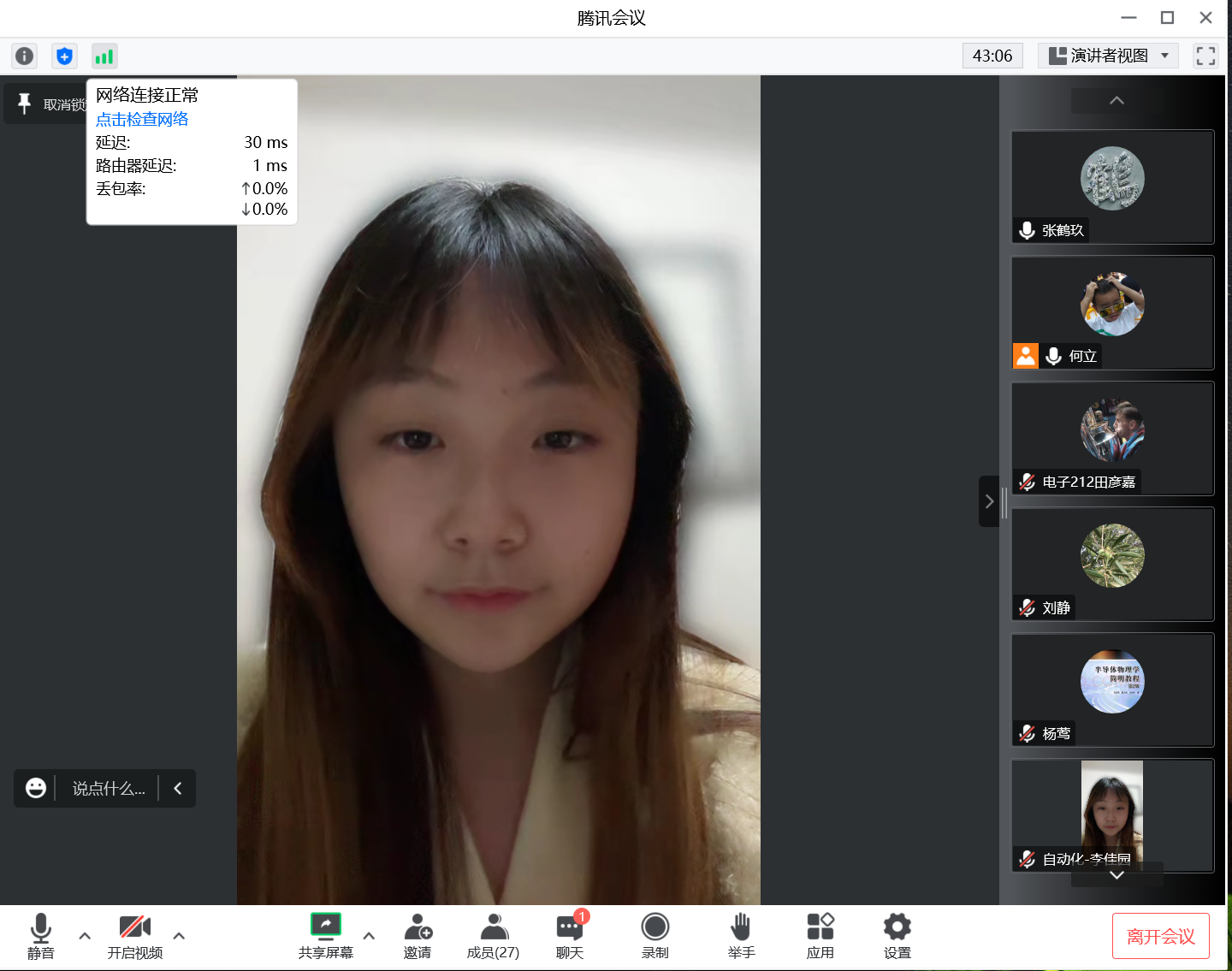Viewport: 1232px width, 971px height.
Task: Open meeting info icon
Action: click(x=25, y=56)
